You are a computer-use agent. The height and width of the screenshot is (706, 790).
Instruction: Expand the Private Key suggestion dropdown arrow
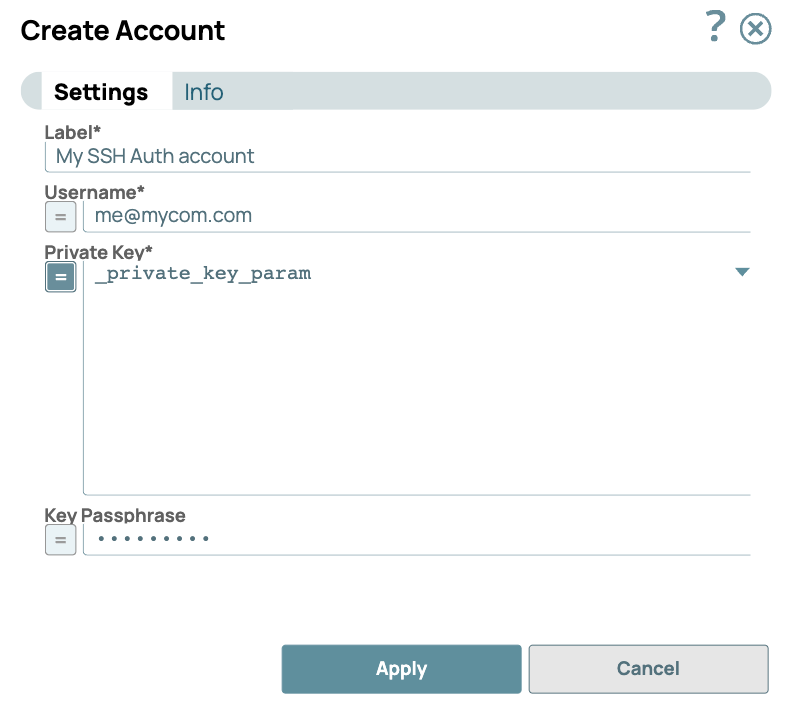pos(742,272)
